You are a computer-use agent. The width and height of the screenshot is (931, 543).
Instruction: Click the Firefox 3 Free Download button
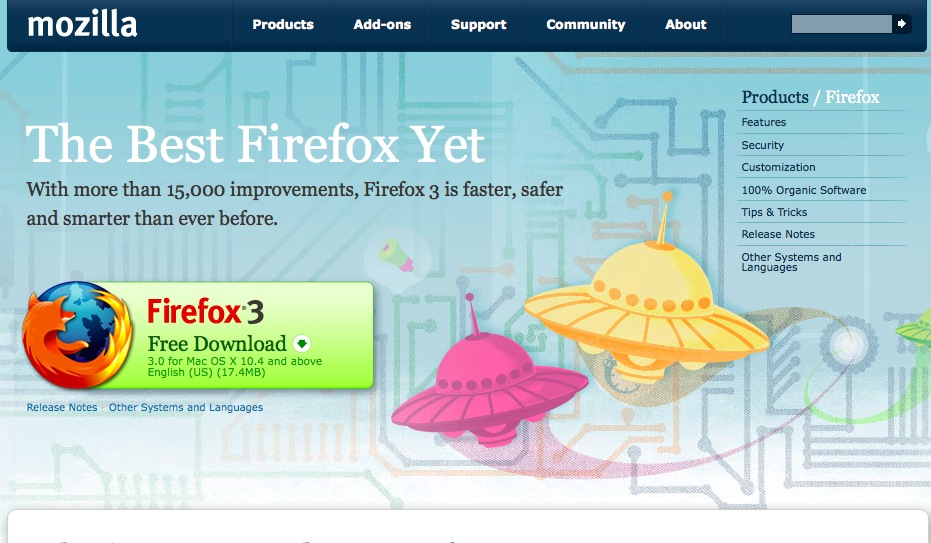(198, 335)
